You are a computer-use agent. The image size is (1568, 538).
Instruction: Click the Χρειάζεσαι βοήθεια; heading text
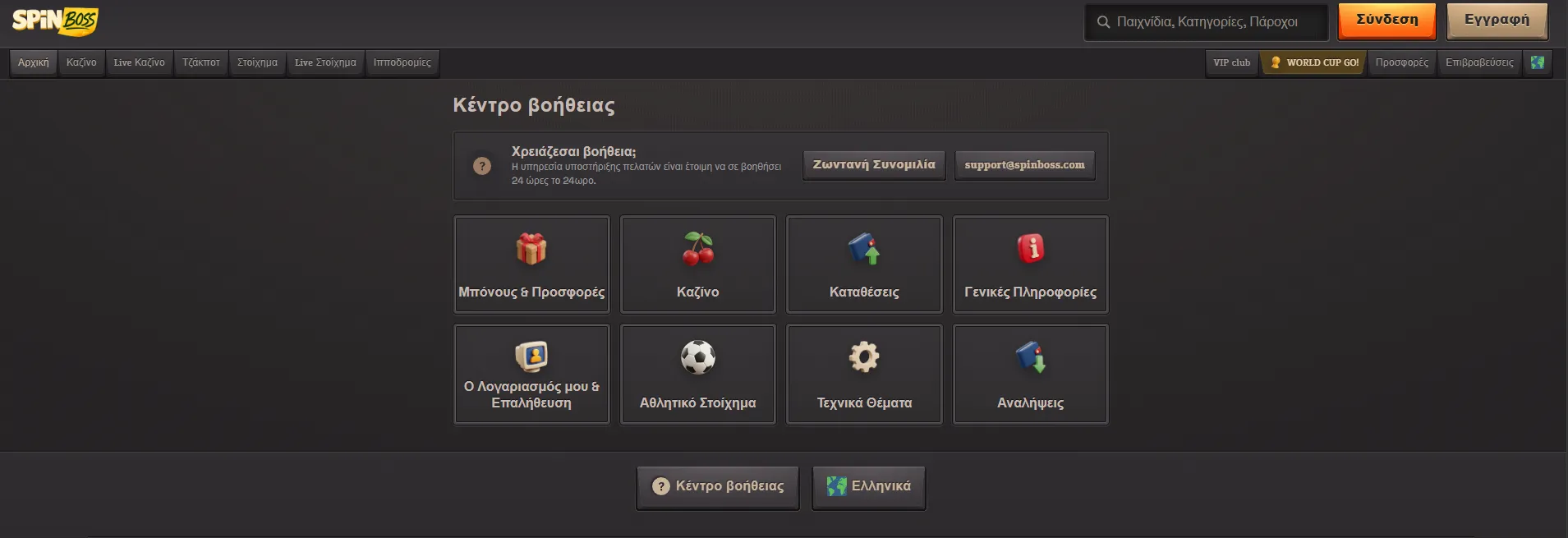[x=573, y=152]
